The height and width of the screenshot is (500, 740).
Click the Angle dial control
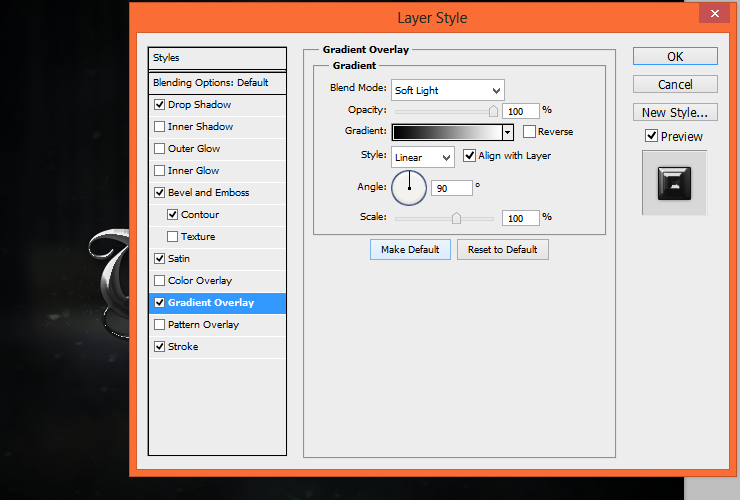click(409, 188)
